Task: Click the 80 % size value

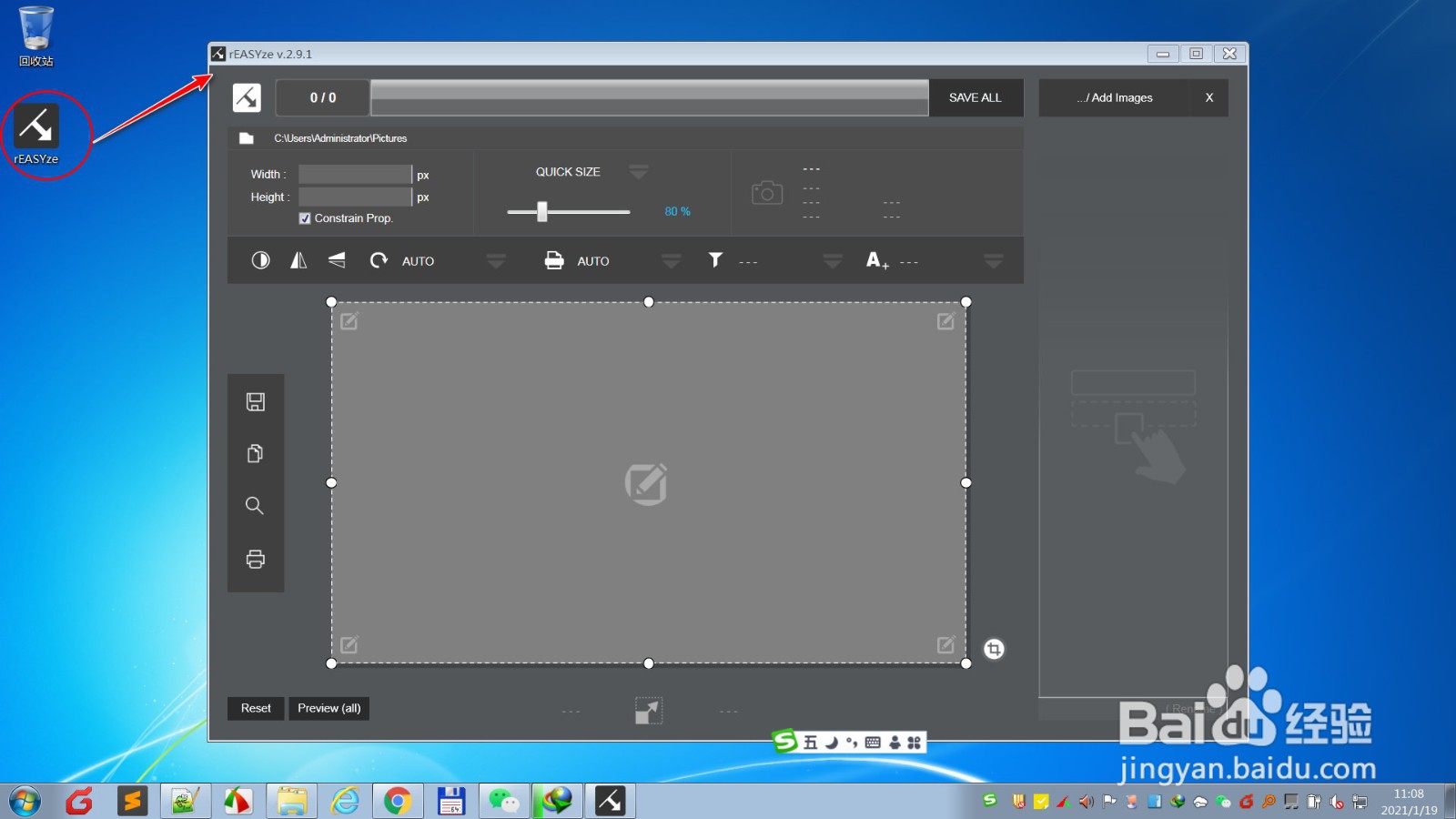Action: pyautogui.click(x=678, y=211)
